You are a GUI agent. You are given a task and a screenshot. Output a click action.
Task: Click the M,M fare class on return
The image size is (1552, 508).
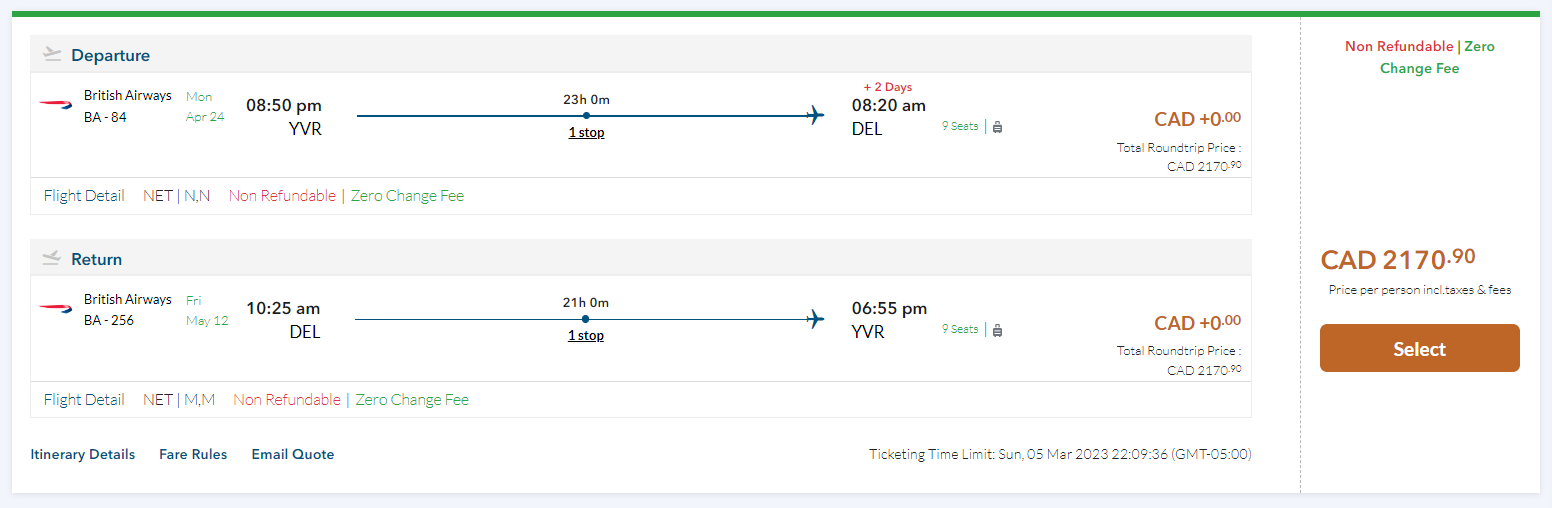[x=199, y=400]
